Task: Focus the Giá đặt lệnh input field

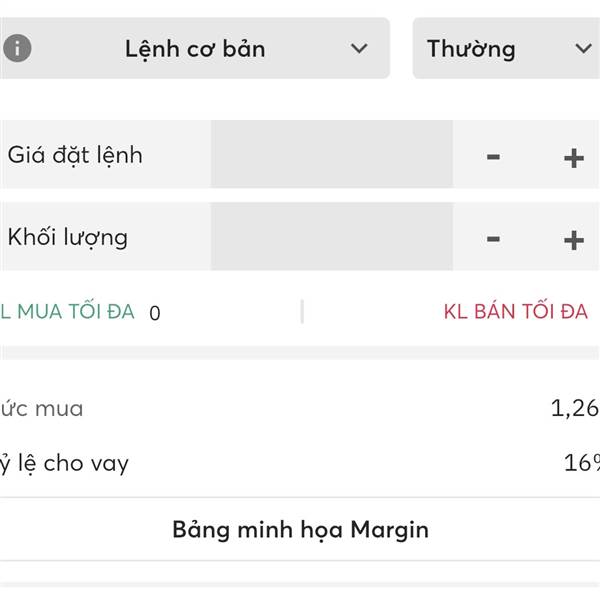Action: click(331, 155)
